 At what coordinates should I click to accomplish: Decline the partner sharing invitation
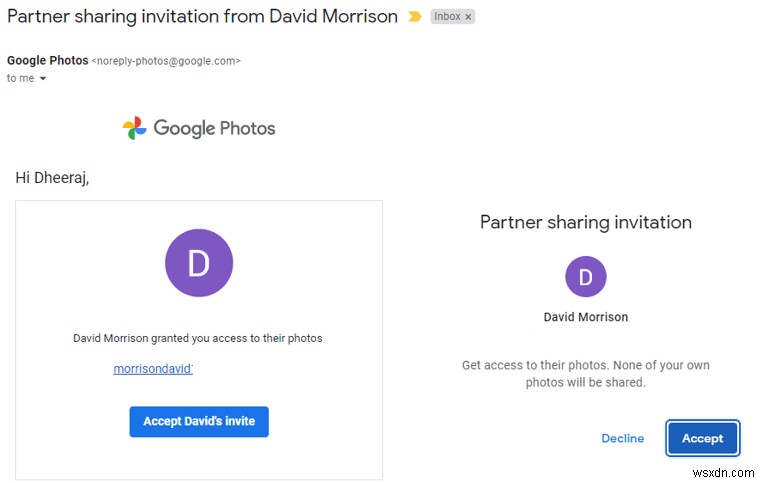622,439
